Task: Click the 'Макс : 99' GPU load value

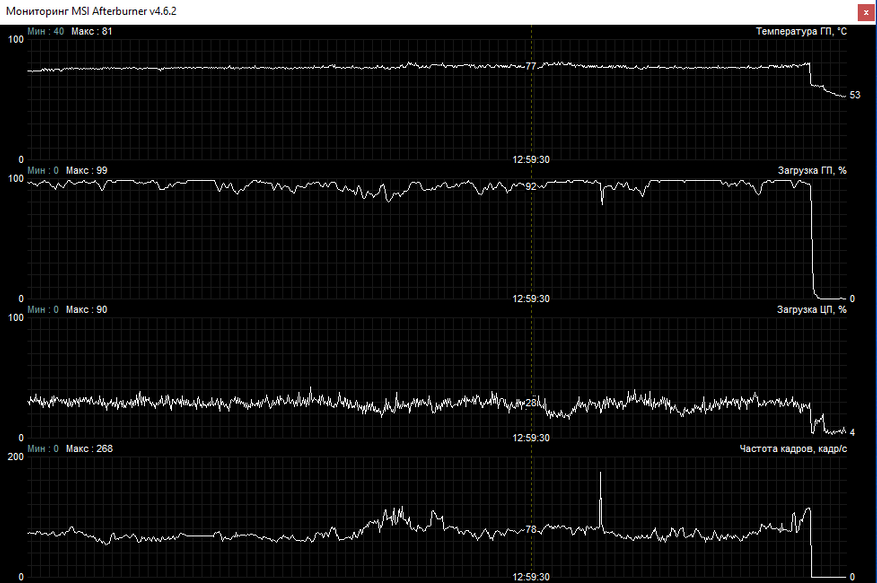Action: click(x=87, y=170)
